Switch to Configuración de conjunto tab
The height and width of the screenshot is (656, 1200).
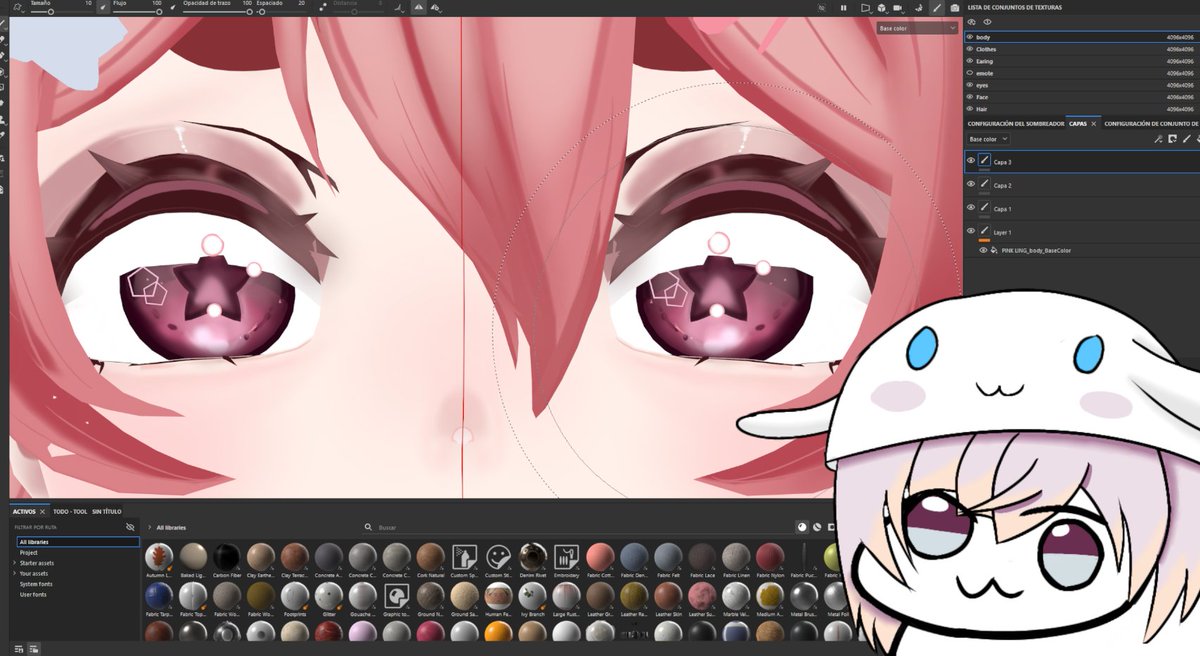click(x=1150, y=123)
